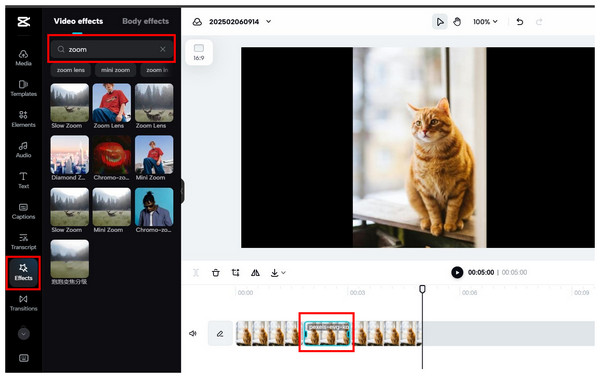Open the Text panel

[23, 180]
